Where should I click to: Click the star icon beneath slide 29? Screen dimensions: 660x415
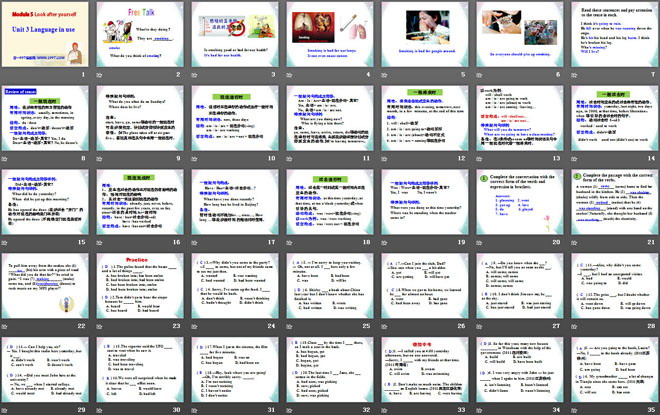click(x=5, y=410)
